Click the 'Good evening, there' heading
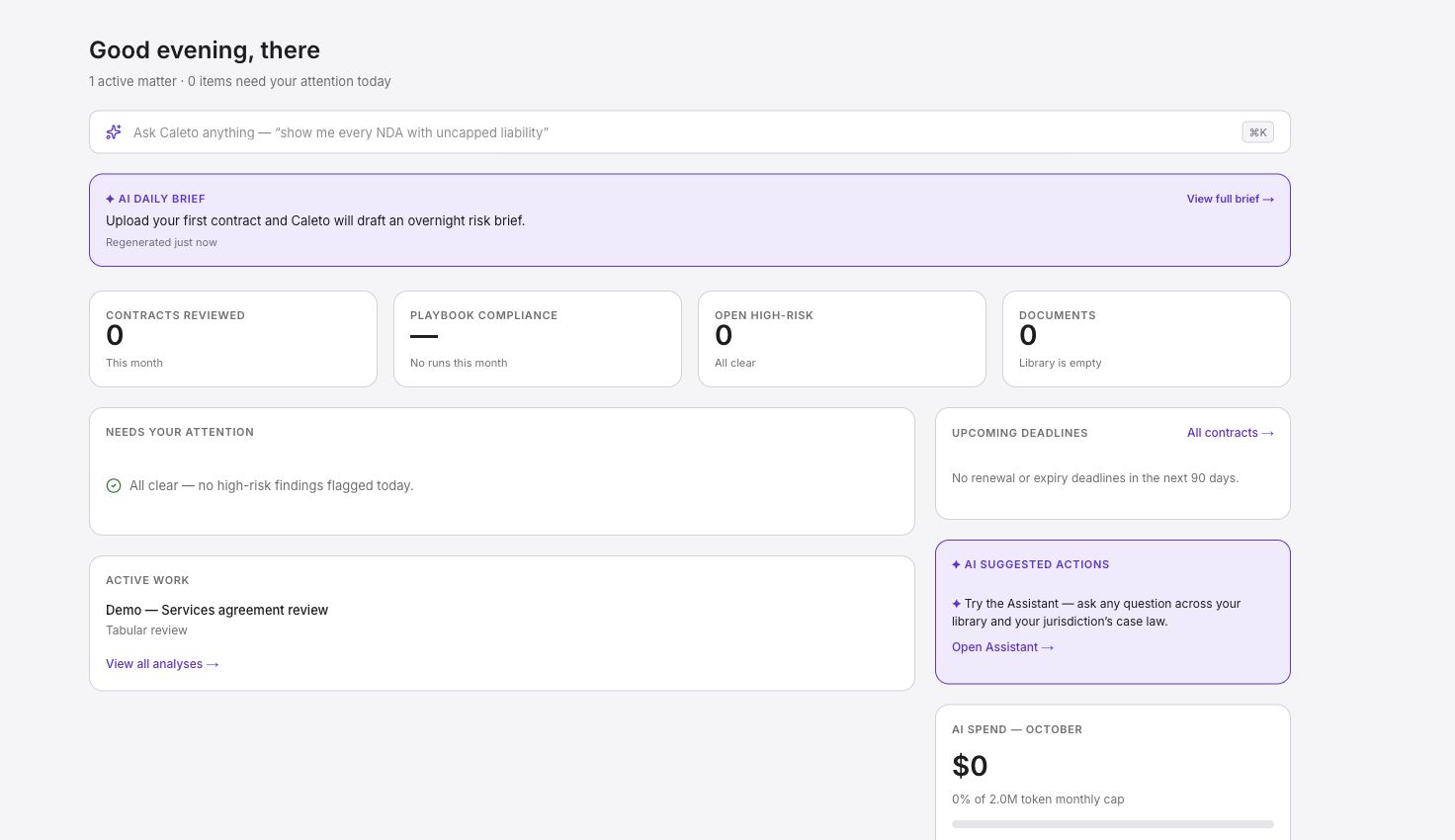1455x840 pixels. [x=205, y=50]
